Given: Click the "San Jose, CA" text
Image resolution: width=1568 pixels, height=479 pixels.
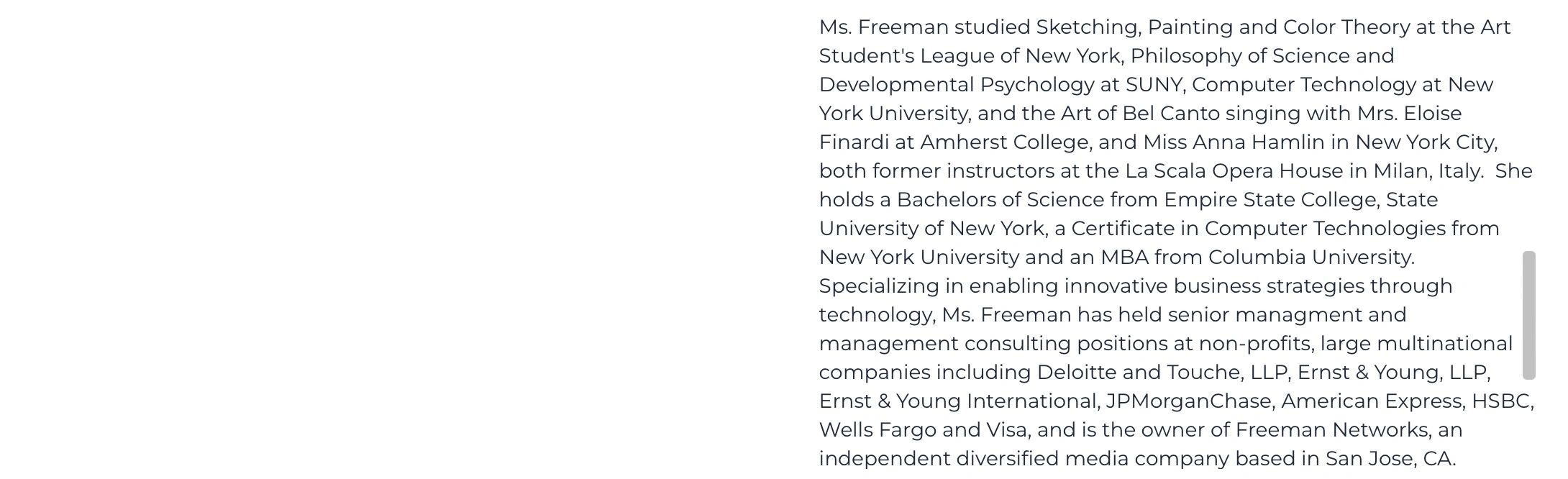Looking at the screenshot, I should pyautogui.click(x=1389, y=459).
